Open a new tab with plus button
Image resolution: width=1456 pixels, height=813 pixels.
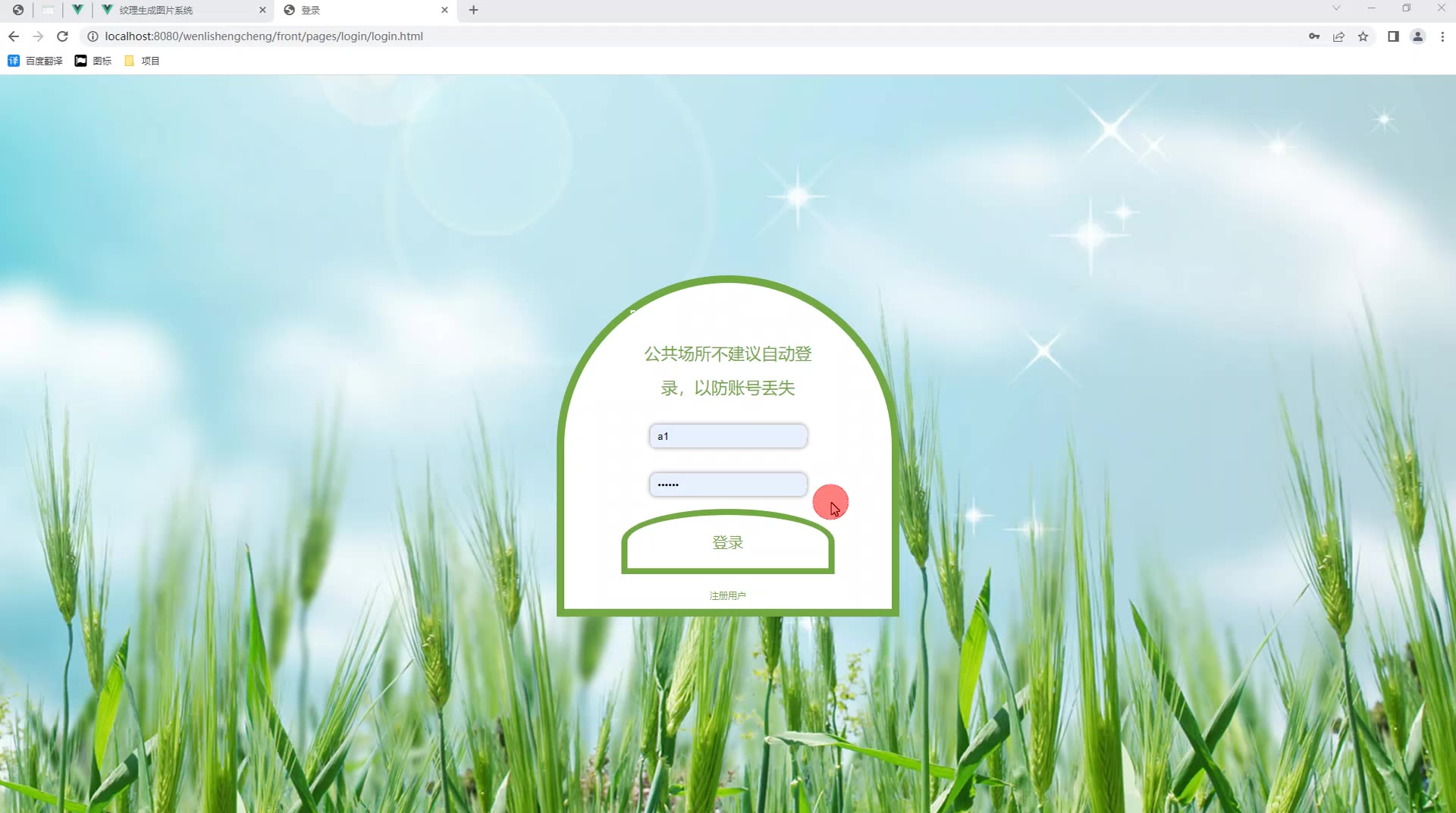click(x=473, y=10)
